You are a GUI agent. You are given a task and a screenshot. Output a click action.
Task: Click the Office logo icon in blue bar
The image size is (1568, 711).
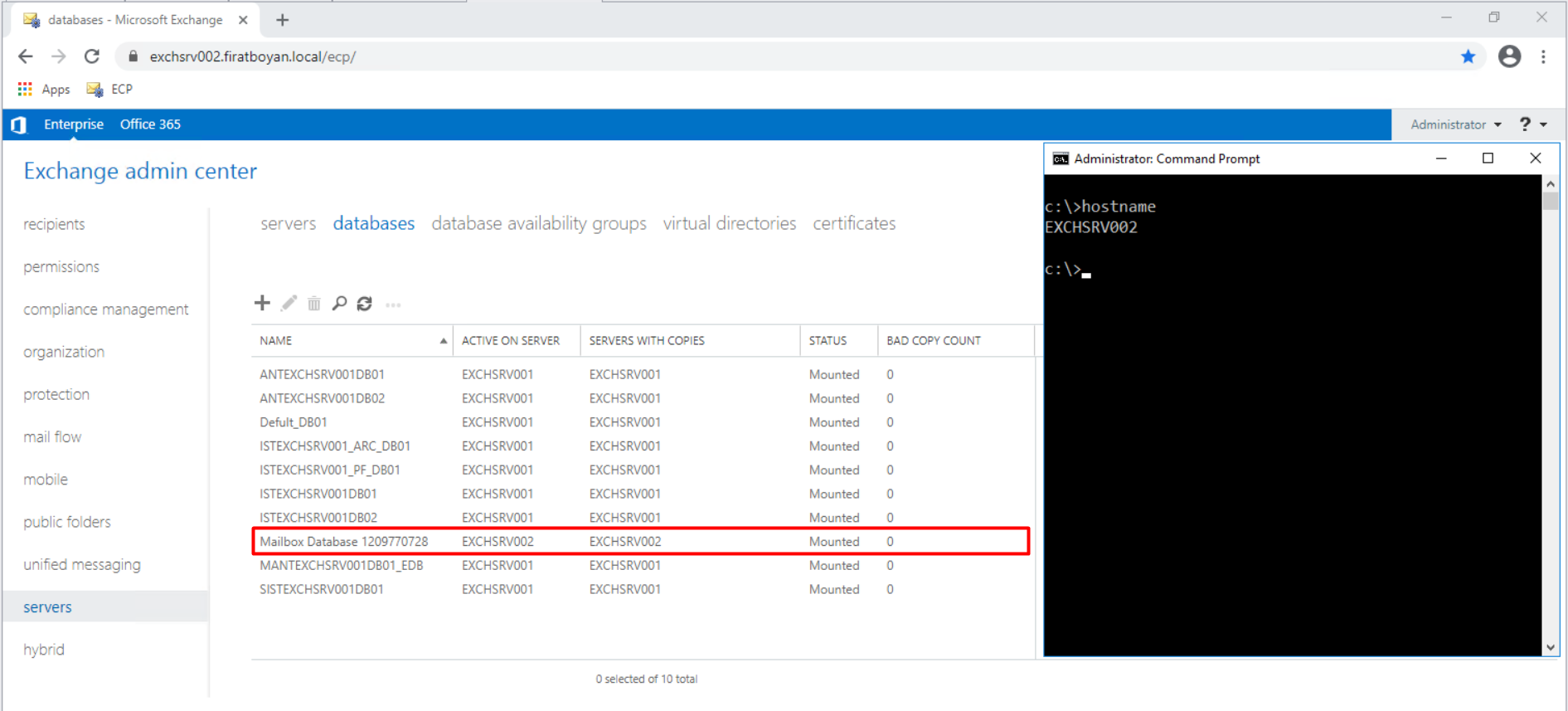[19, 124]
